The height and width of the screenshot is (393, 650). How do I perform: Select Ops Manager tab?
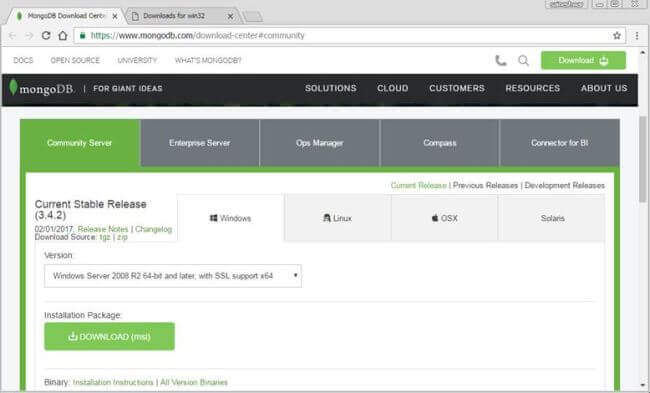(320, 143)
